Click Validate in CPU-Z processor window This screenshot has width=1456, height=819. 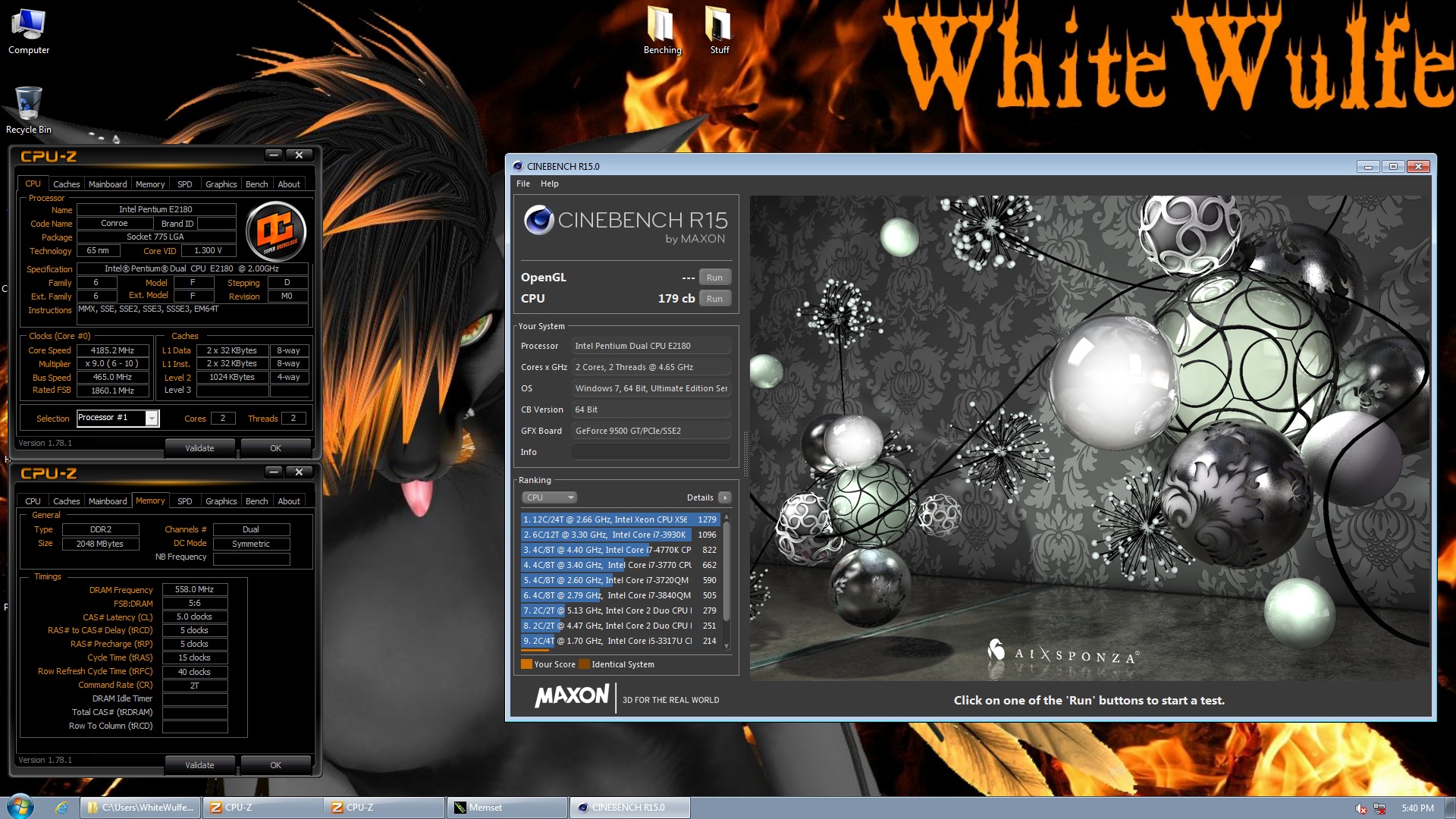click(x=199, y=448)
